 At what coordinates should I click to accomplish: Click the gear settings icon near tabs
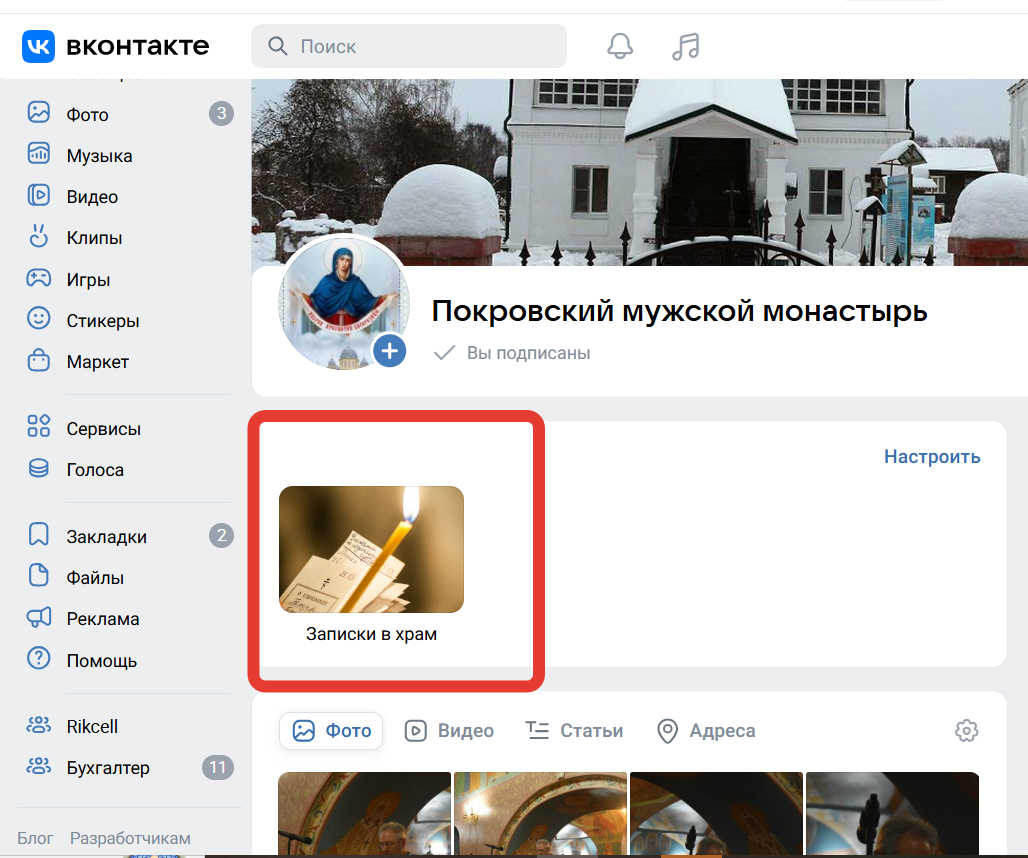coord(966,731)
